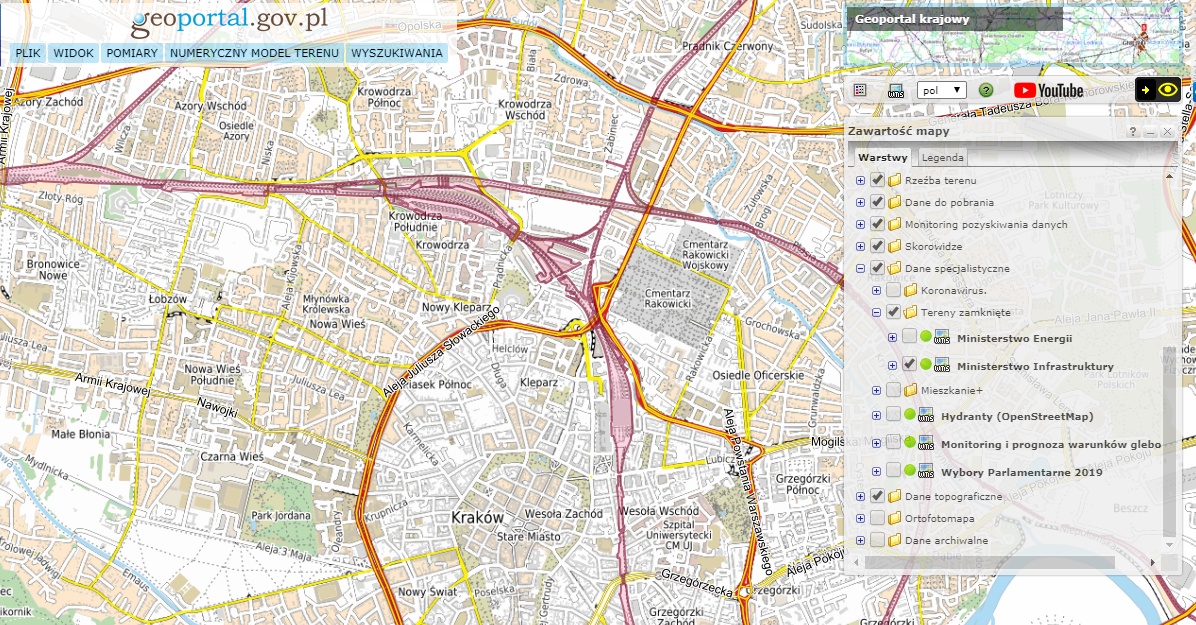
Task: Uncheck the Dane specjalistyczne checkbox
Action: (877, 268)
